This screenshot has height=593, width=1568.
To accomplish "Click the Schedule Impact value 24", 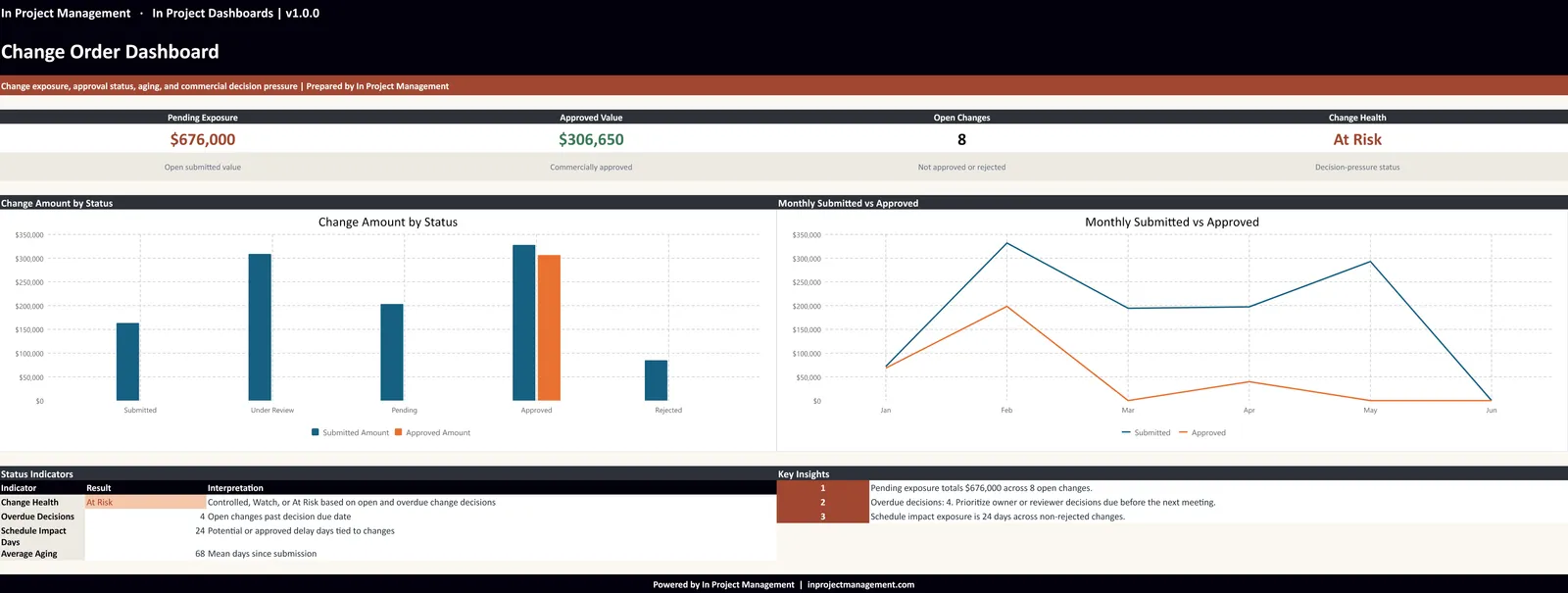I will pyautogui.click(x=200, y=531).
